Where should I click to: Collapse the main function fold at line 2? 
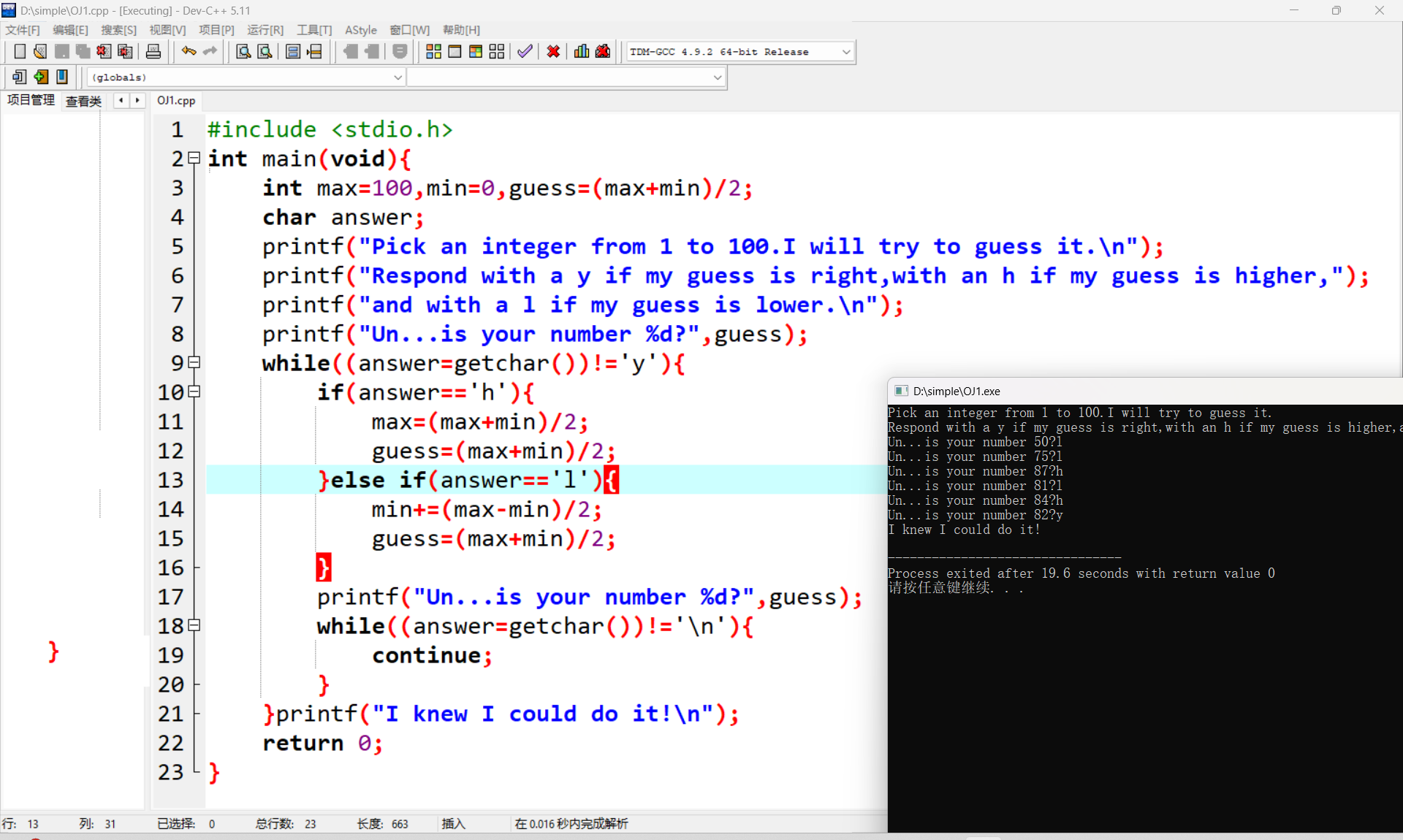194,158
